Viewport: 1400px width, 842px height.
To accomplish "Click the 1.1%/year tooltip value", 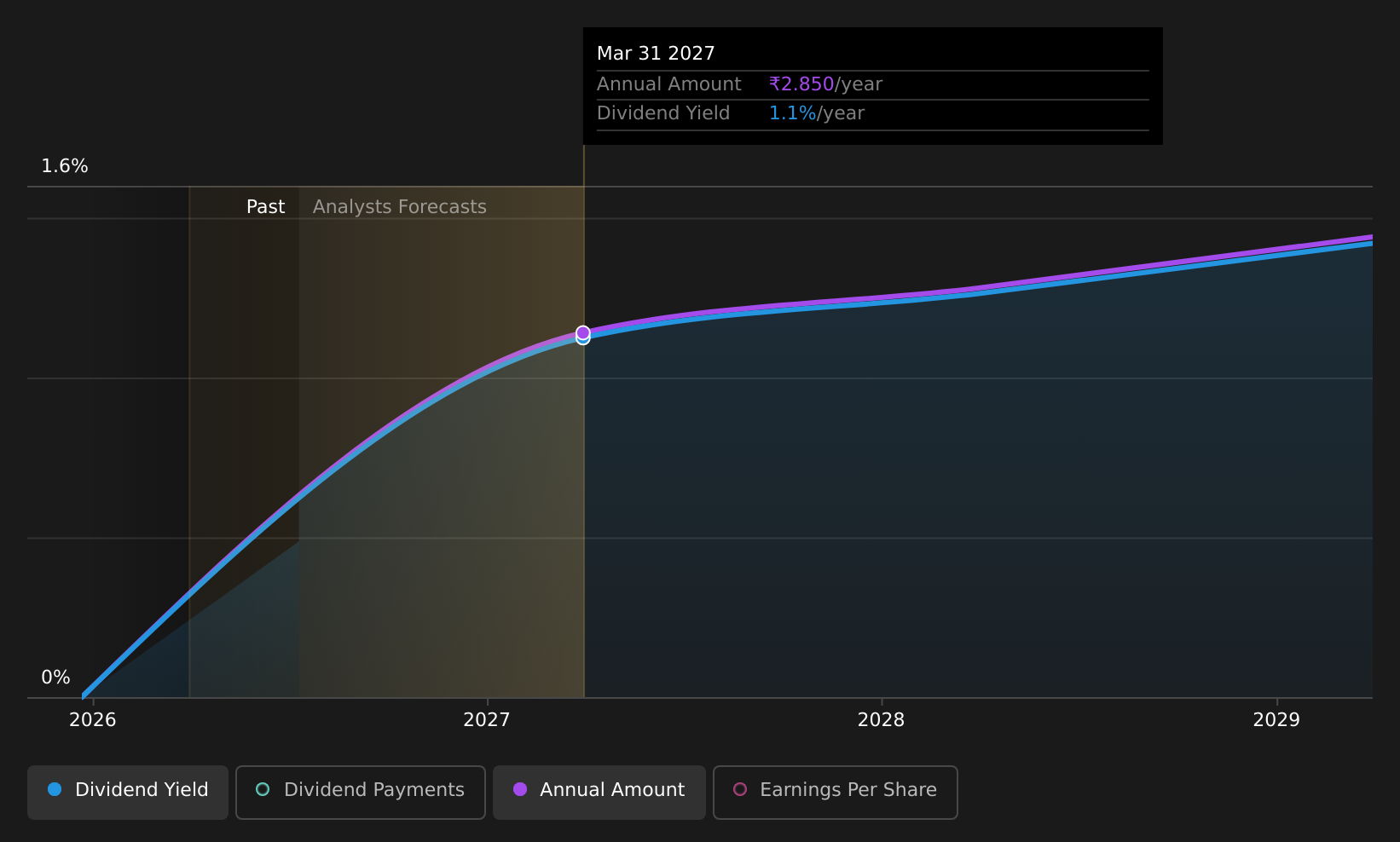I will (817, 113).
